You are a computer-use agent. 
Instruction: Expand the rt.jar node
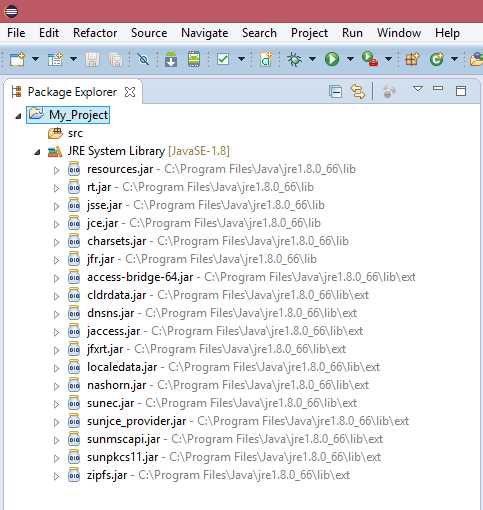point(56,188)
